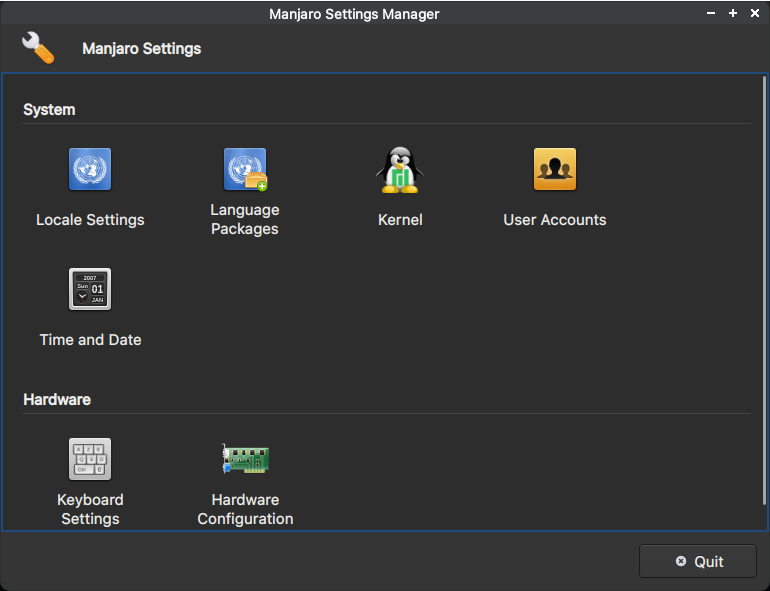Click the Manjaro Settings Manager title bar text
Viewport: 770px width, 591px height.
(354, 14)
